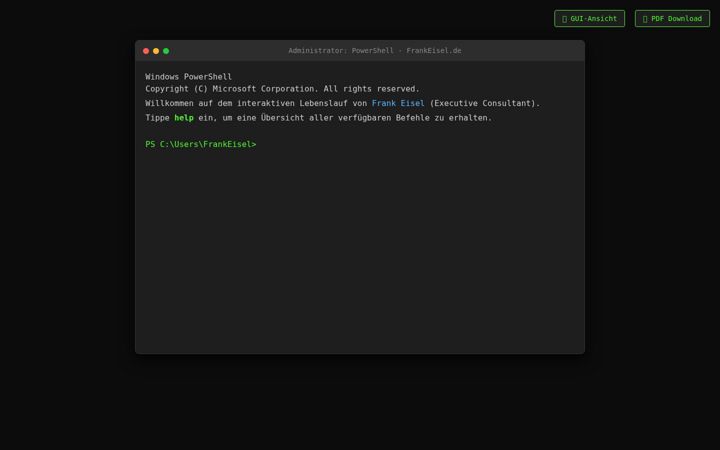720x450 pixels.
Task: Select the highlighted 'help' command word
Action: click(x=184, y=118)
